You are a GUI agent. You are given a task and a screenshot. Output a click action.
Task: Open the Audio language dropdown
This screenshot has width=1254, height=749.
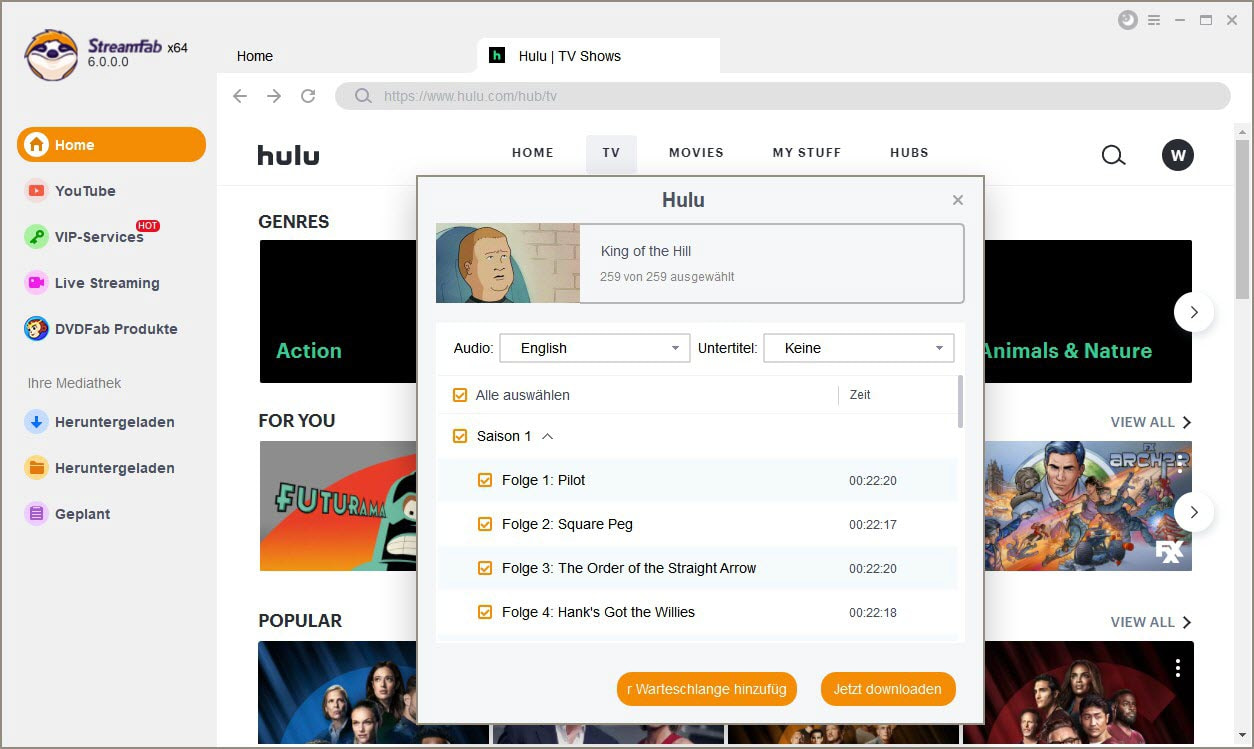click(595, 348)
